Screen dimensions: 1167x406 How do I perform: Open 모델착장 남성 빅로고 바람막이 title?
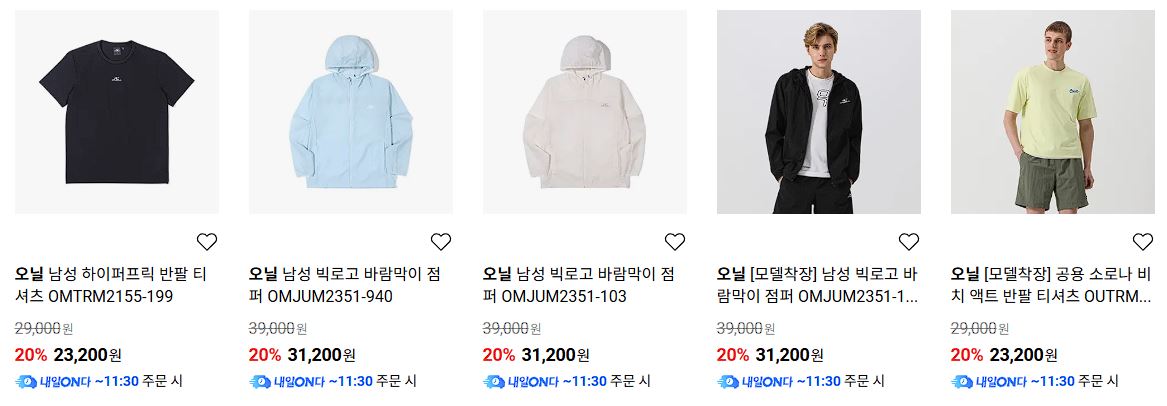[818, 286]
